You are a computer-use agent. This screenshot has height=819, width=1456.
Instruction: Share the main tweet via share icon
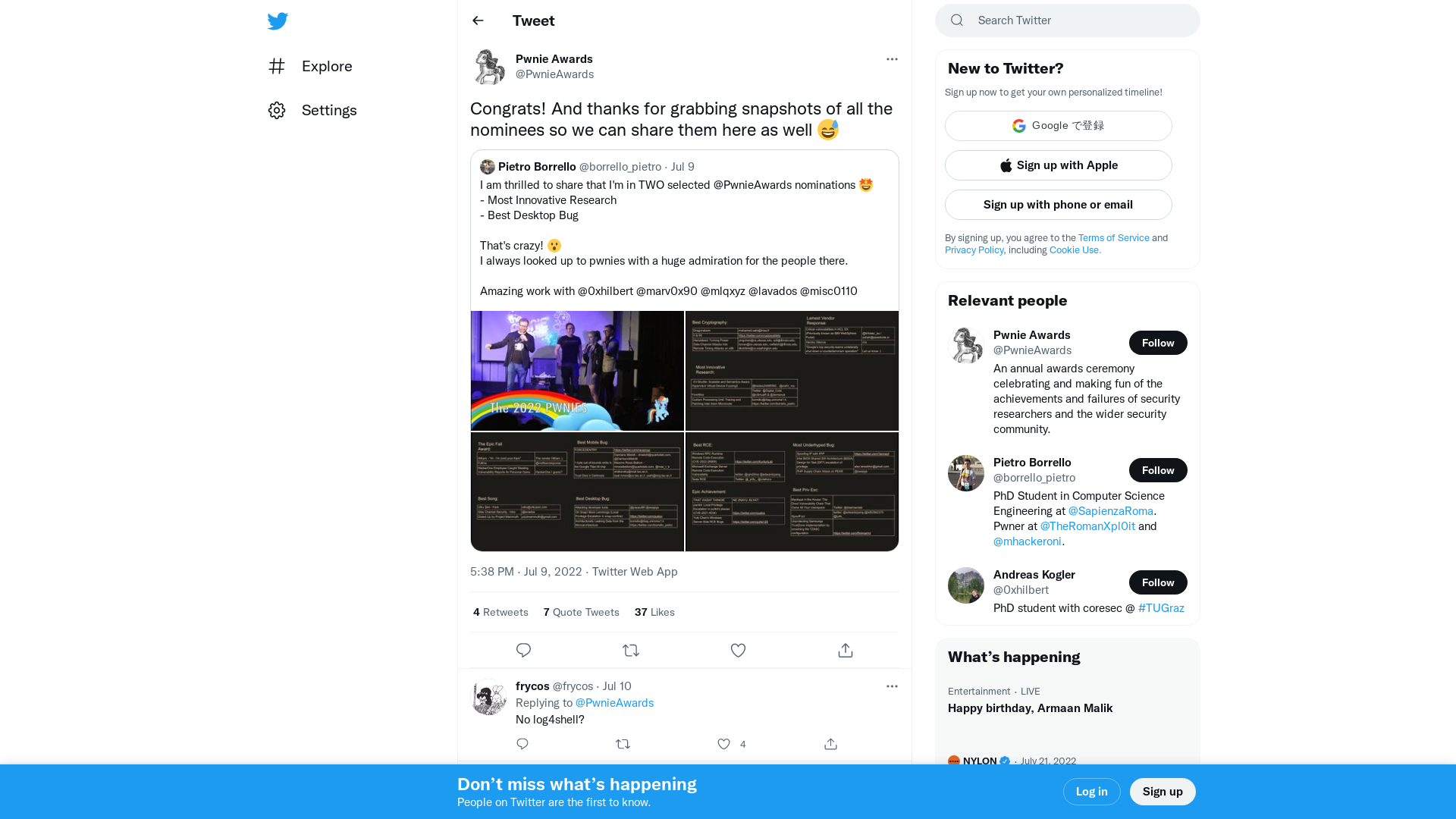(846, 651)
